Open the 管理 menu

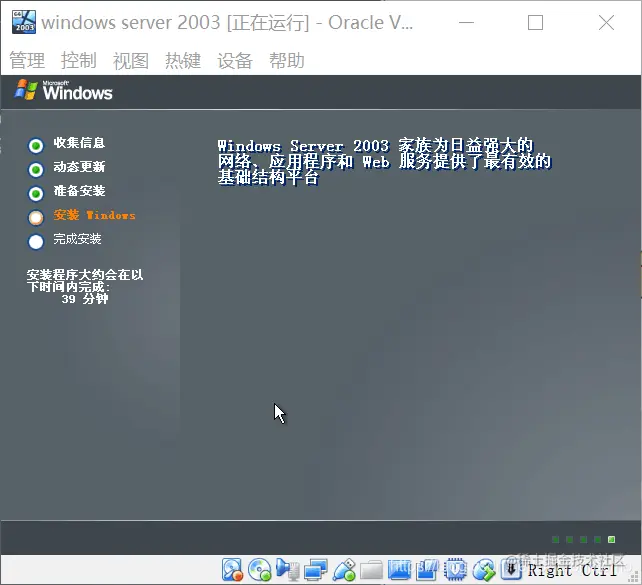27,61
